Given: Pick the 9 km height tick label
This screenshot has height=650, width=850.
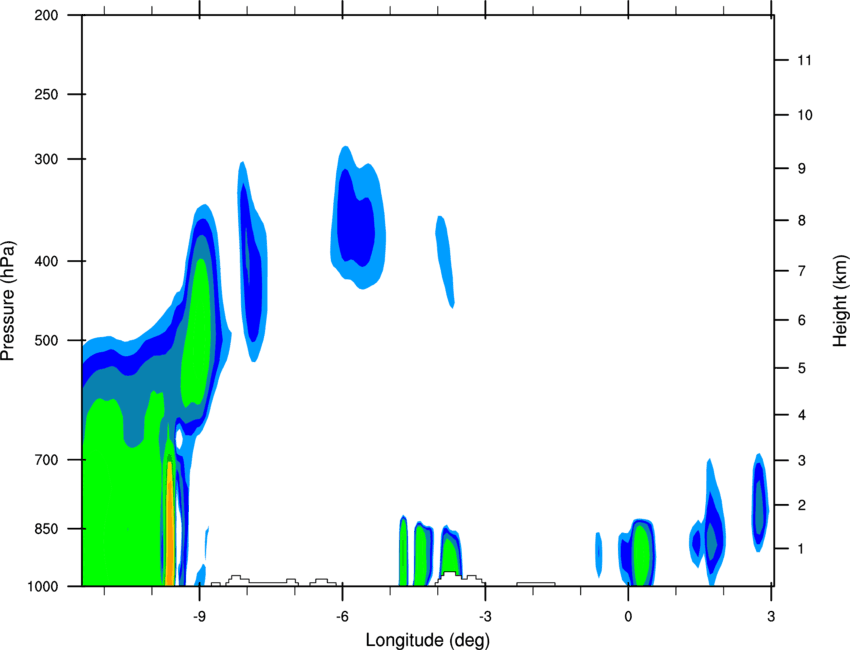Looking at the screenshot, I should [802, 169].
